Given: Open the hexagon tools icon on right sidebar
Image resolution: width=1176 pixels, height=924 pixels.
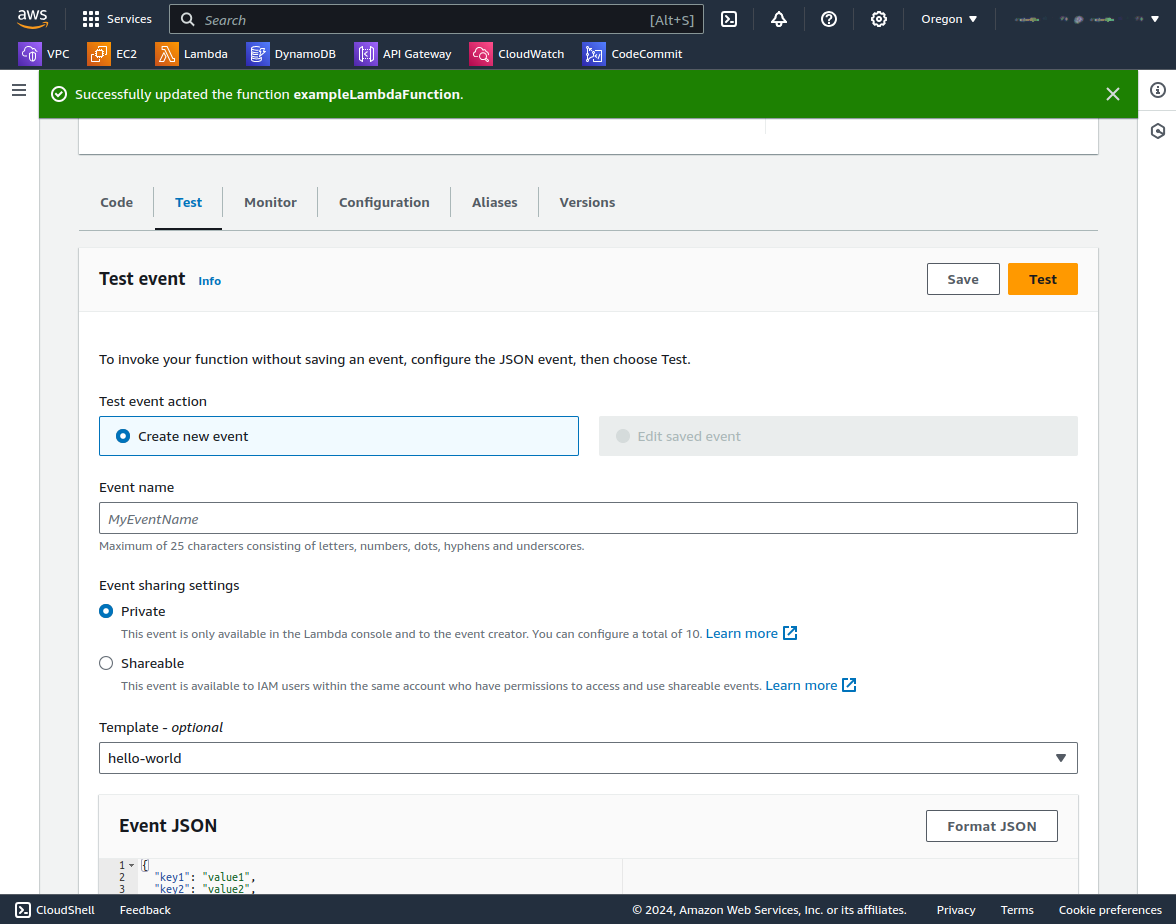Looking at the screenshot, I should pos(1158,131).
